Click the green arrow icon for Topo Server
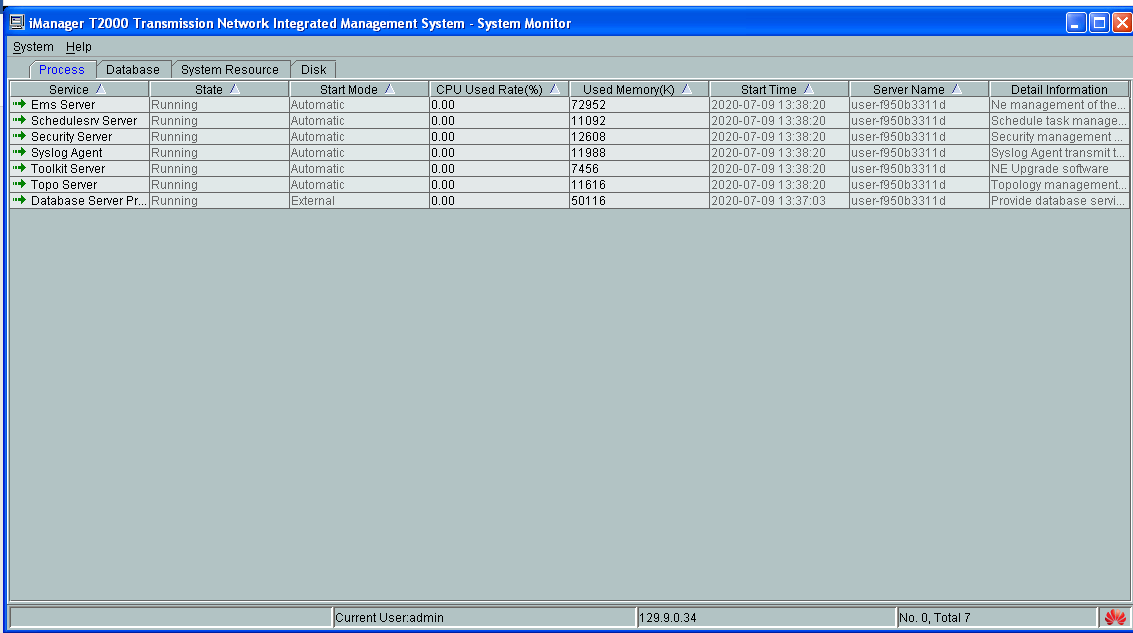1133x633 pixels. tap(20, 184)
